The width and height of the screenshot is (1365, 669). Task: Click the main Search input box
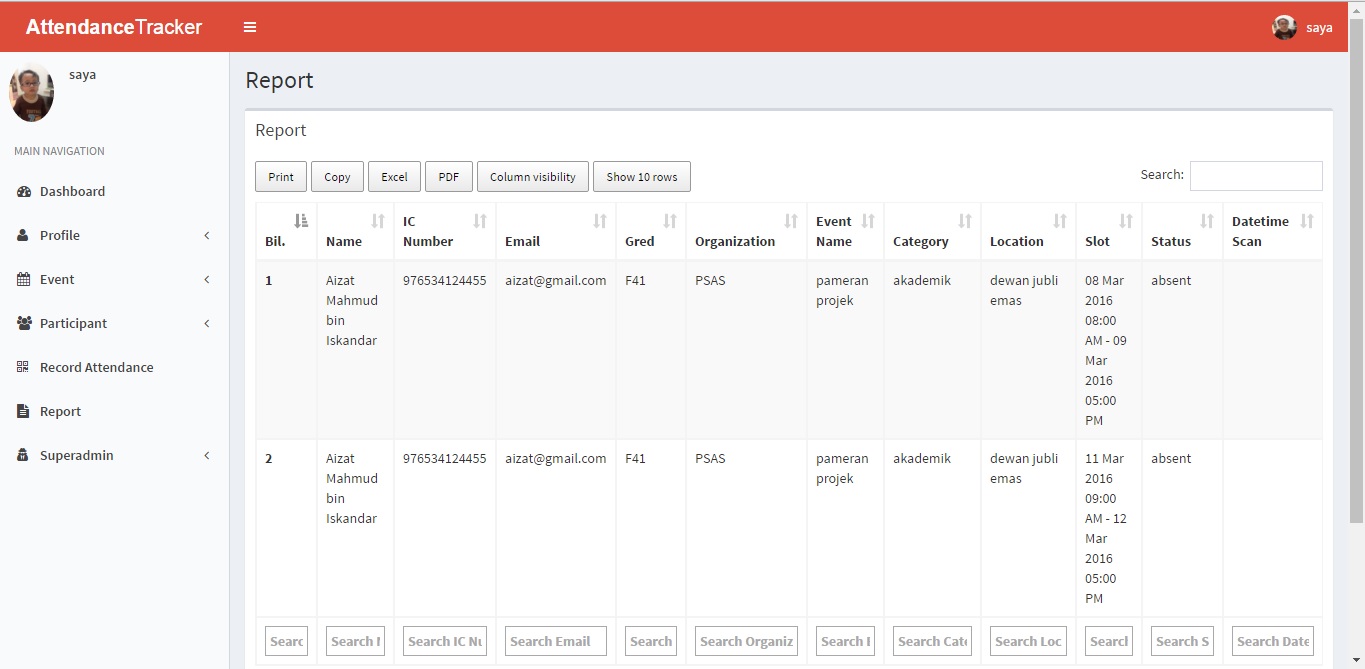[x=1255, y=176]
